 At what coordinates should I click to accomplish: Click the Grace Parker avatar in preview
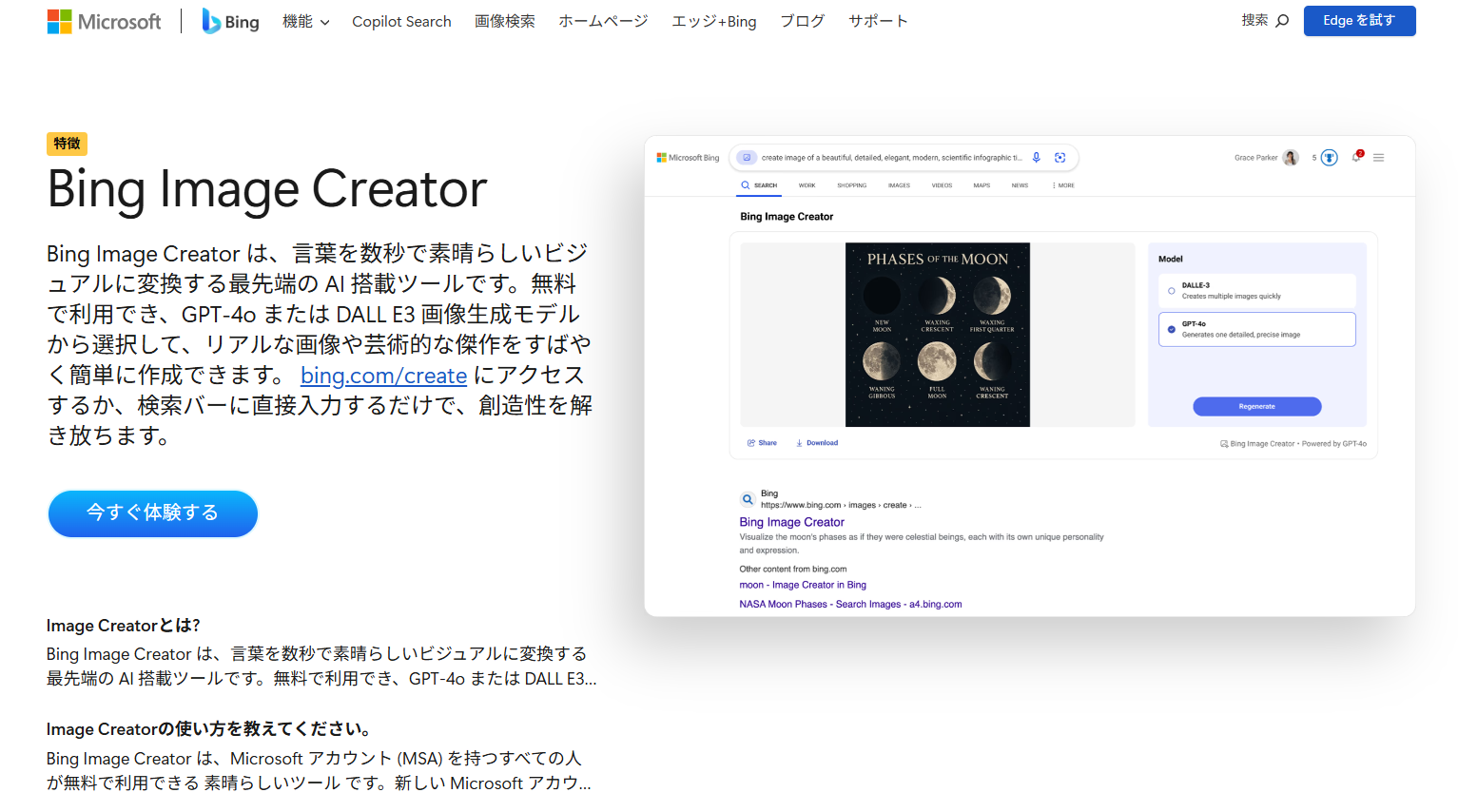click(x=1291, y=158)
